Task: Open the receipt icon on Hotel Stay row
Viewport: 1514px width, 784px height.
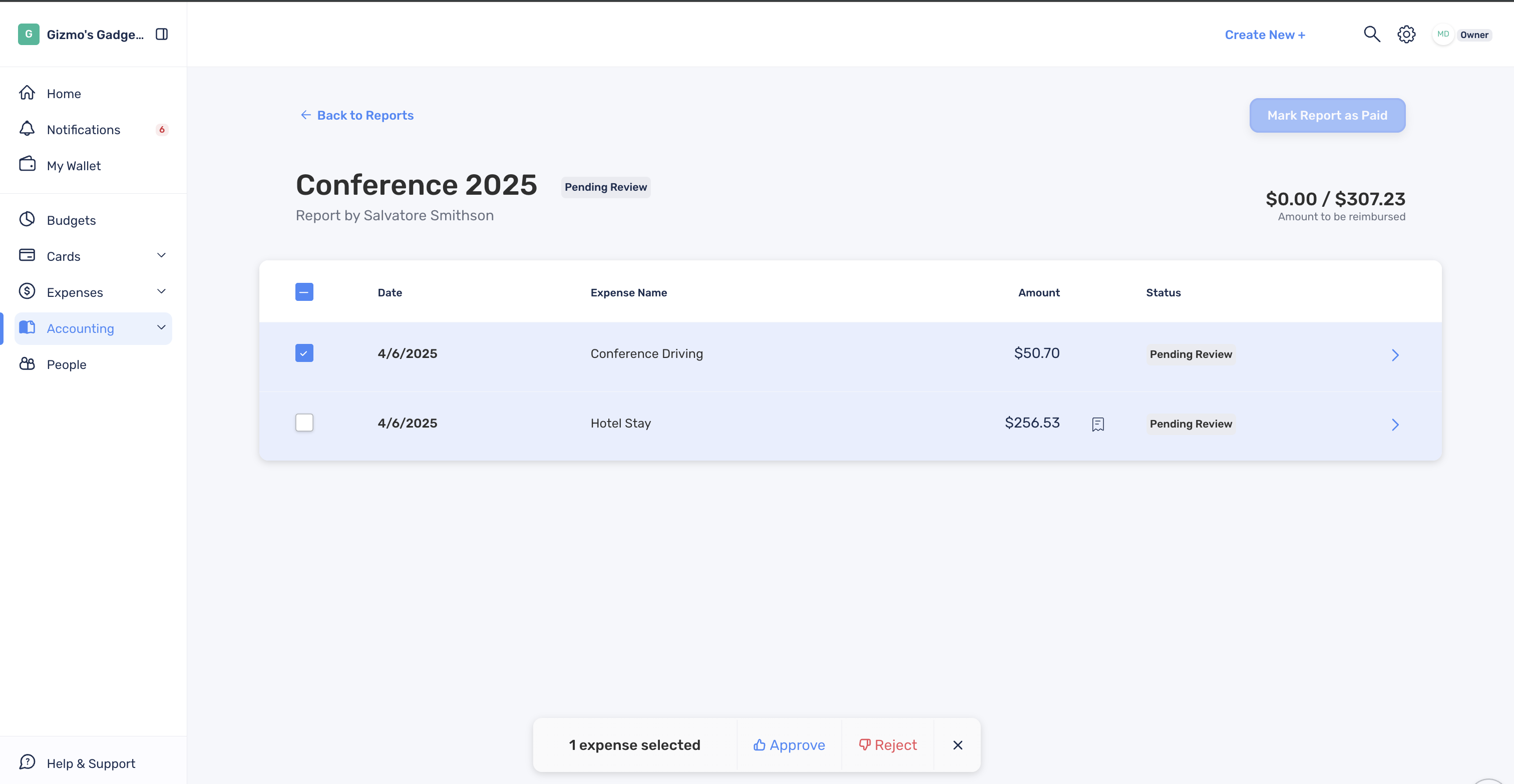Action: point(1098,424)
